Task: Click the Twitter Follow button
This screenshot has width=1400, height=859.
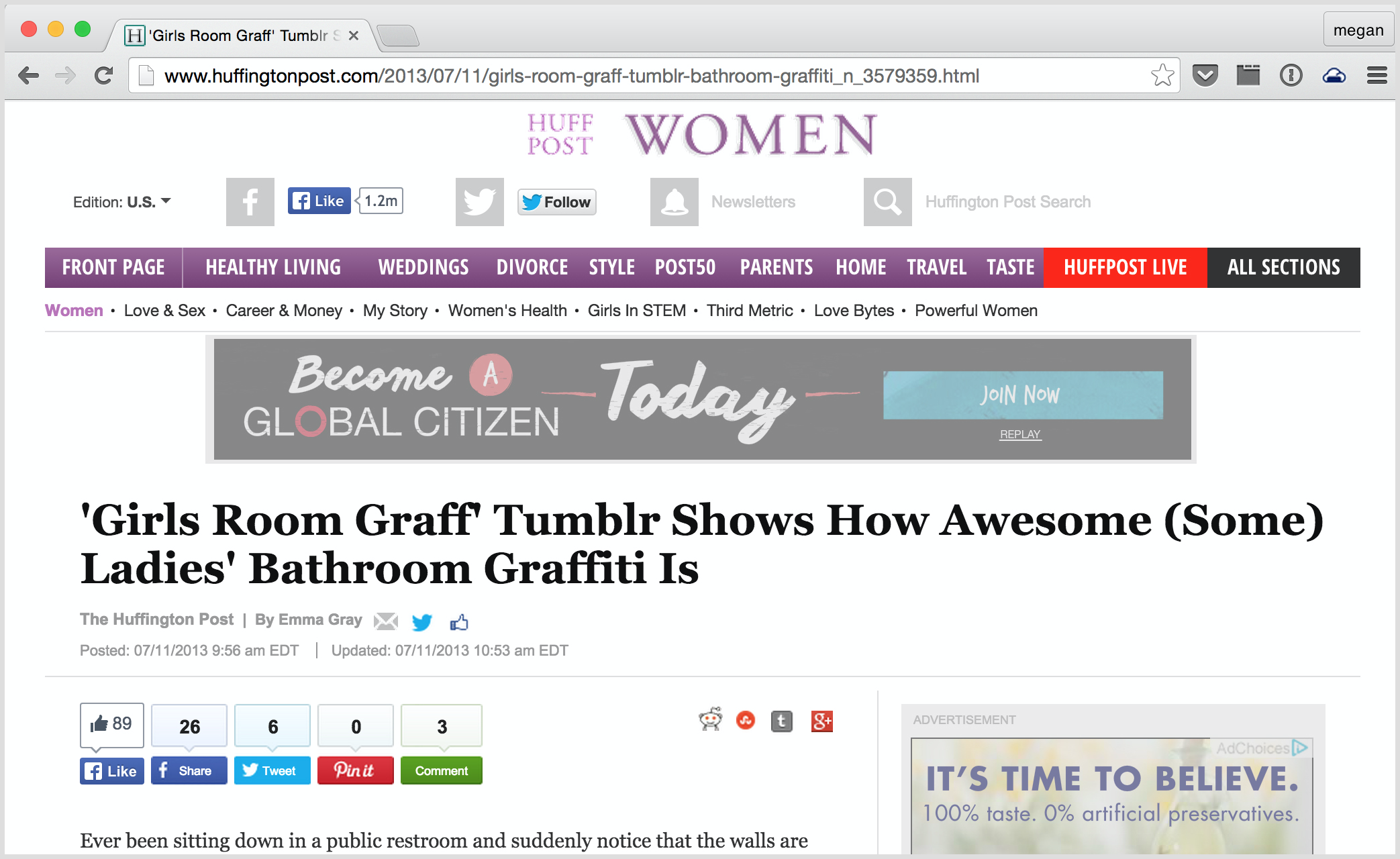Action: point(557,202)
